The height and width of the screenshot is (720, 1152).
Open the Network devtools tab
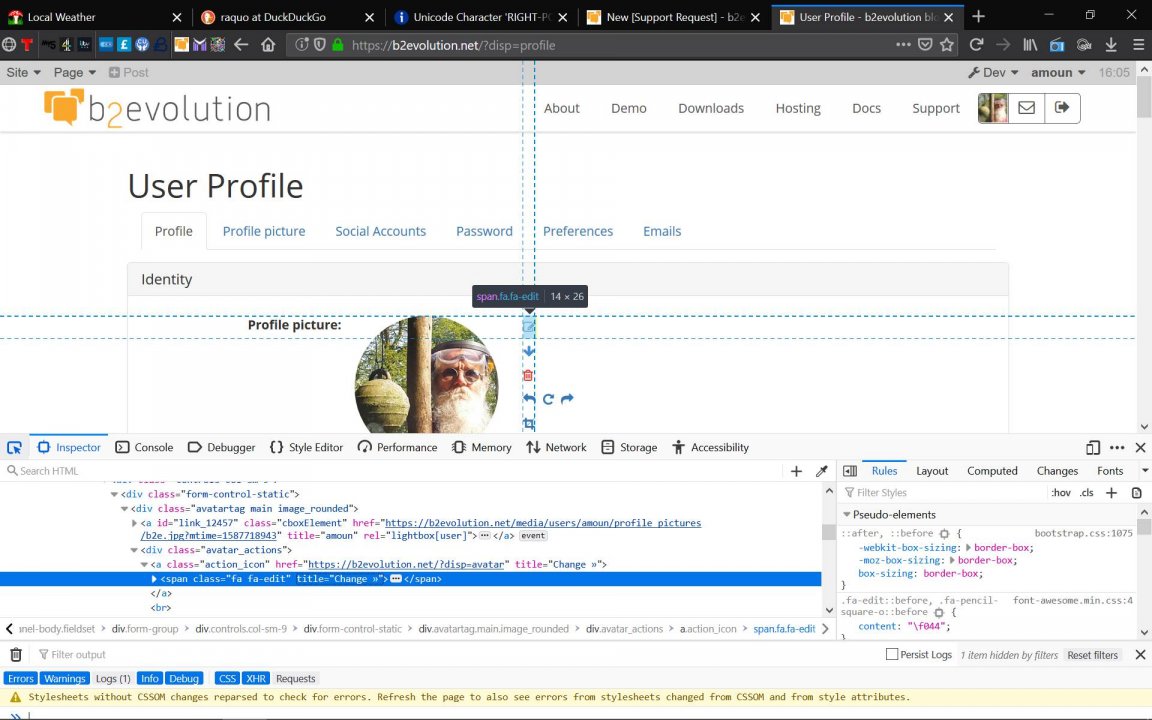556,447
